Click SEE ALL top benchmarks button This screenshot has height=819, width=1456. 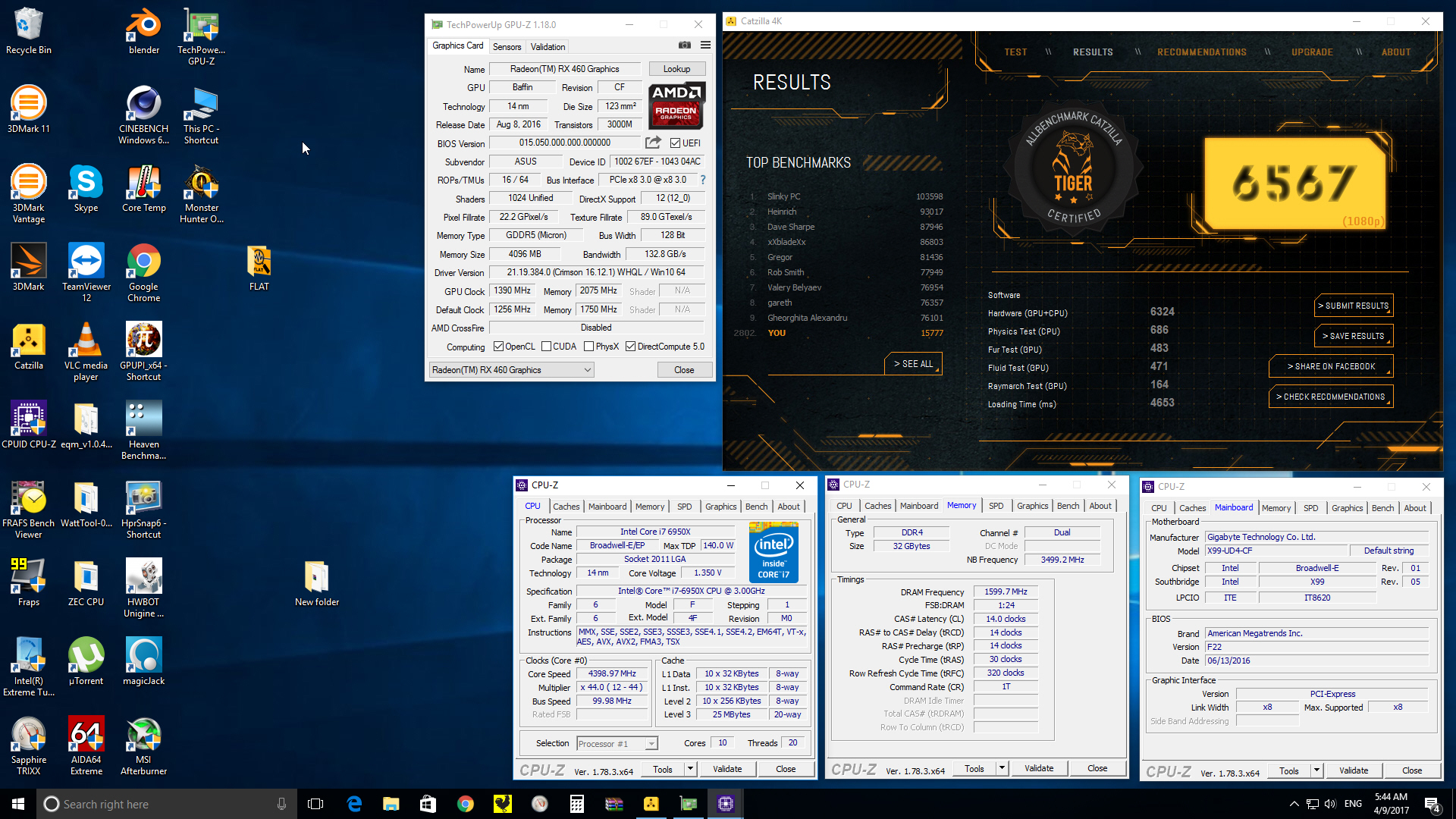913,364
